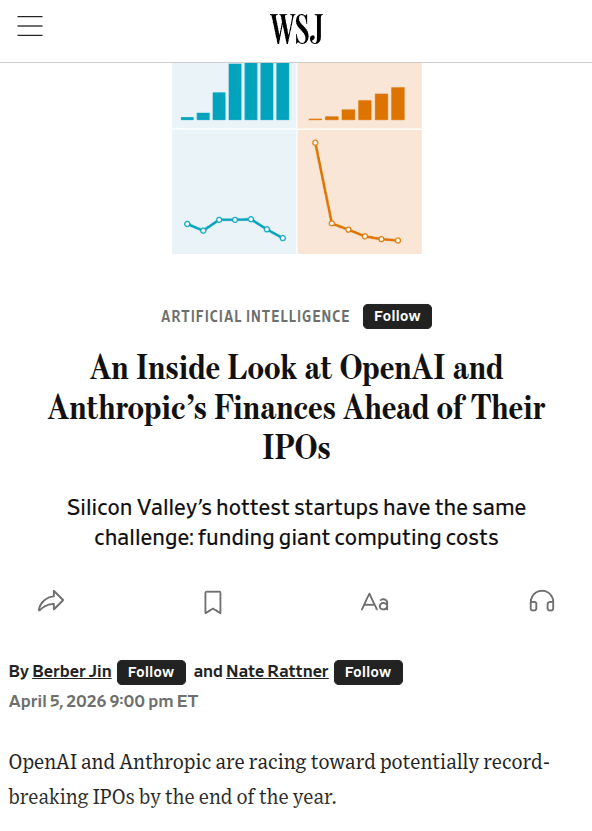The width and height of the screenshot is (592, 831).
Task: Open text size settings with the Aa icon
Action: click(x=375, y=600)
